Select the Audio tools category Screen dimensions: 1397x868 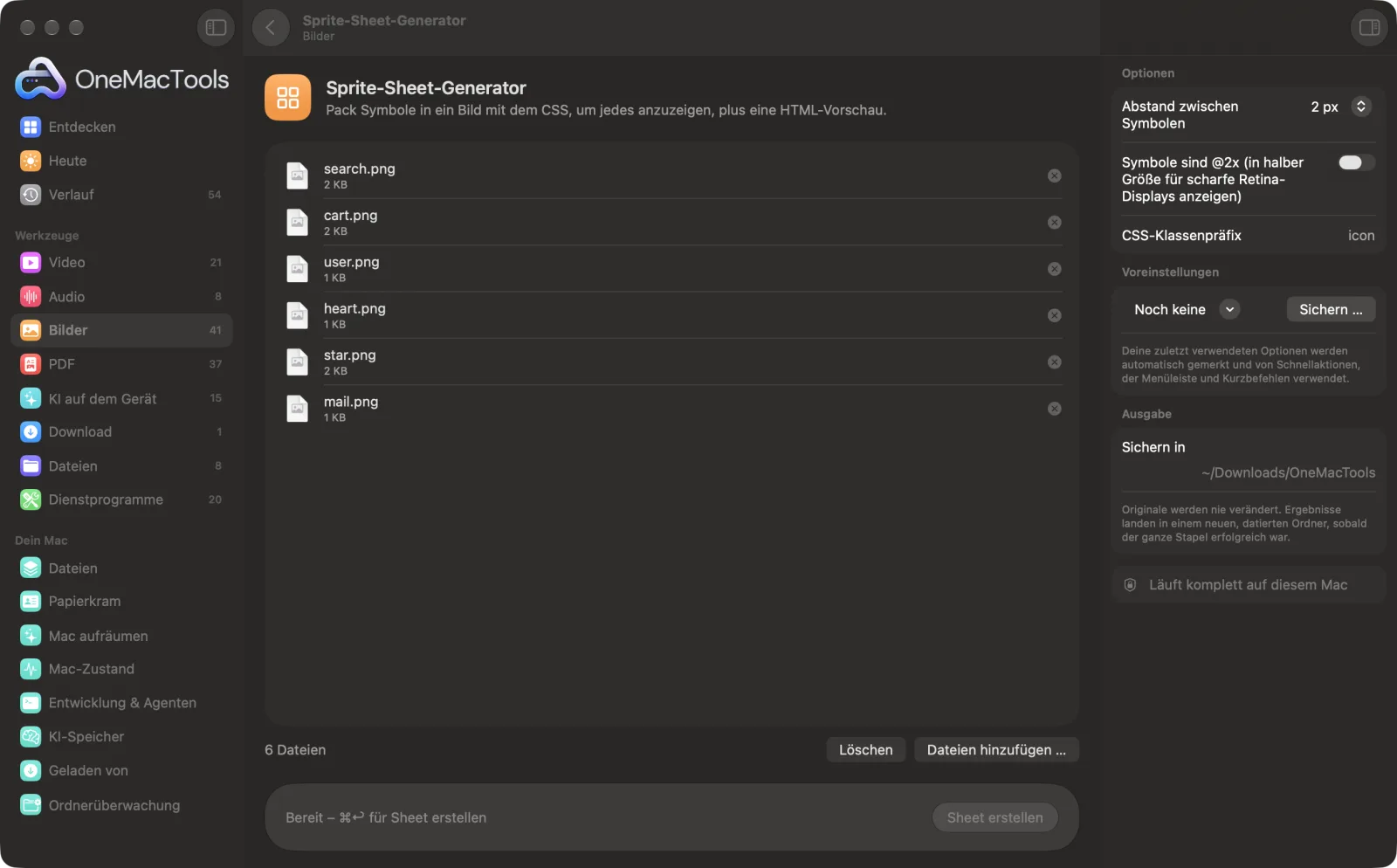[121, 297]
